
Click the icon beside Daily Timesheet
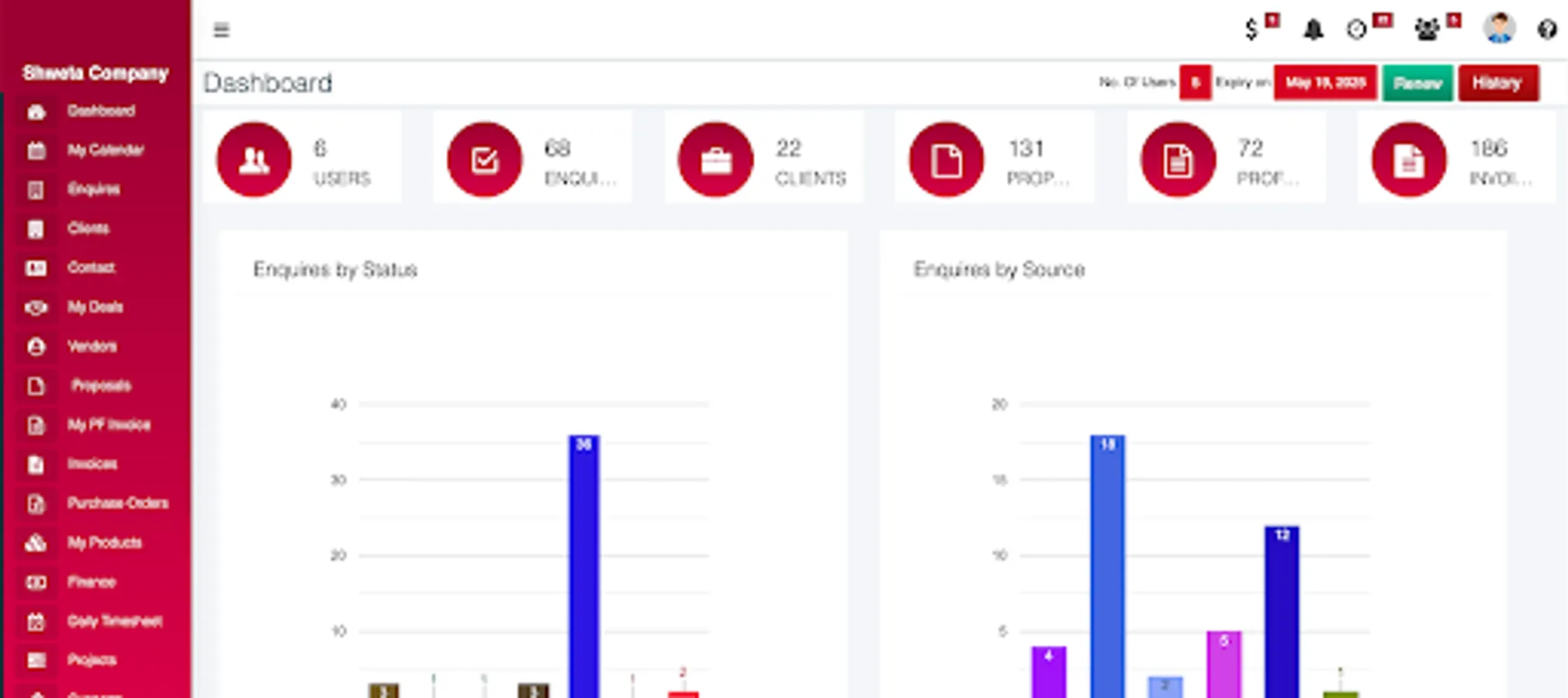tap(36, 622)
